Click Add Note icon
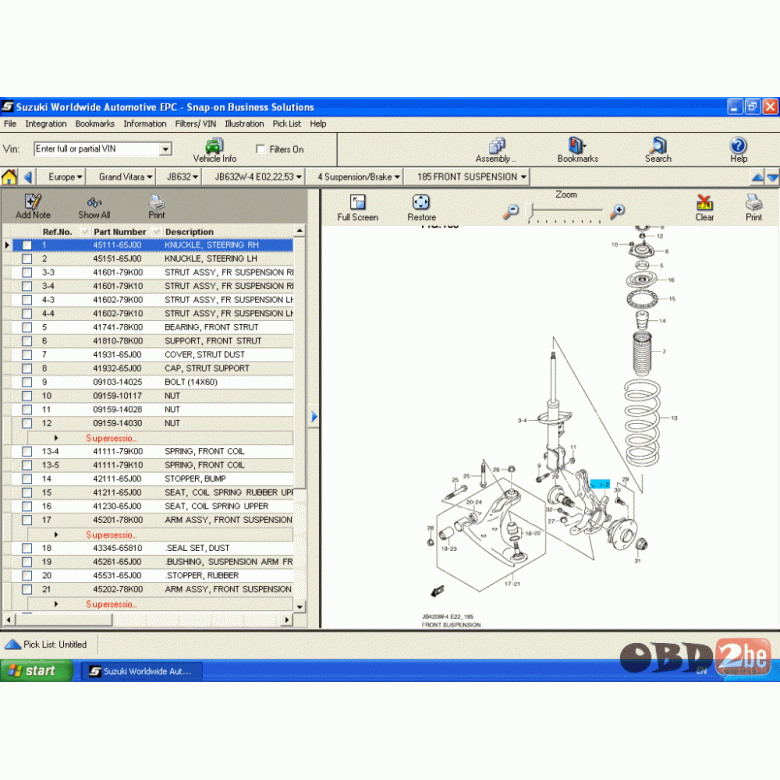 tap(33, 206)
